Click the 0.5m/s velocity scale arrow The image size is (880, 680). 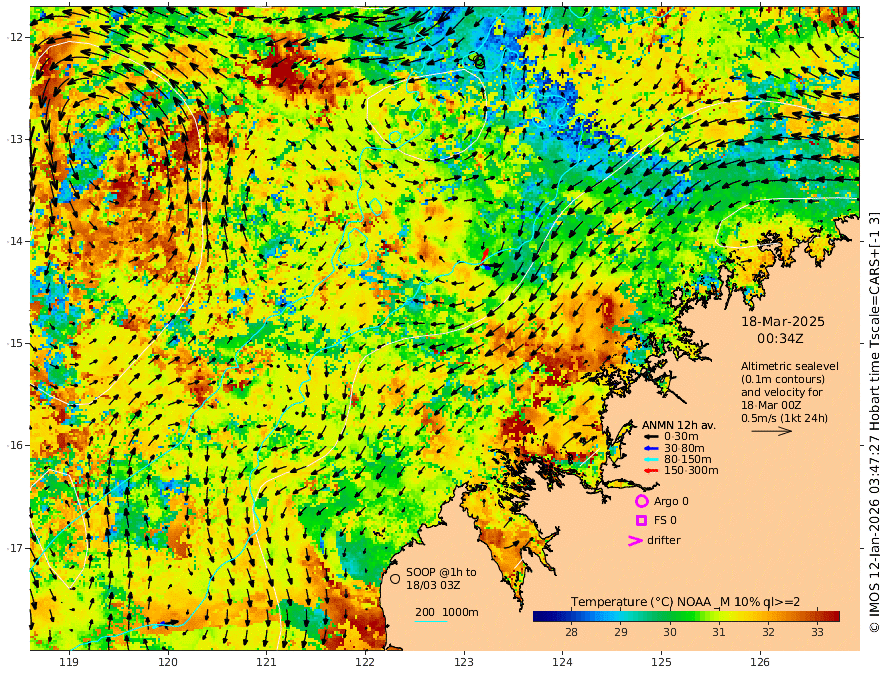click(772, 431)
